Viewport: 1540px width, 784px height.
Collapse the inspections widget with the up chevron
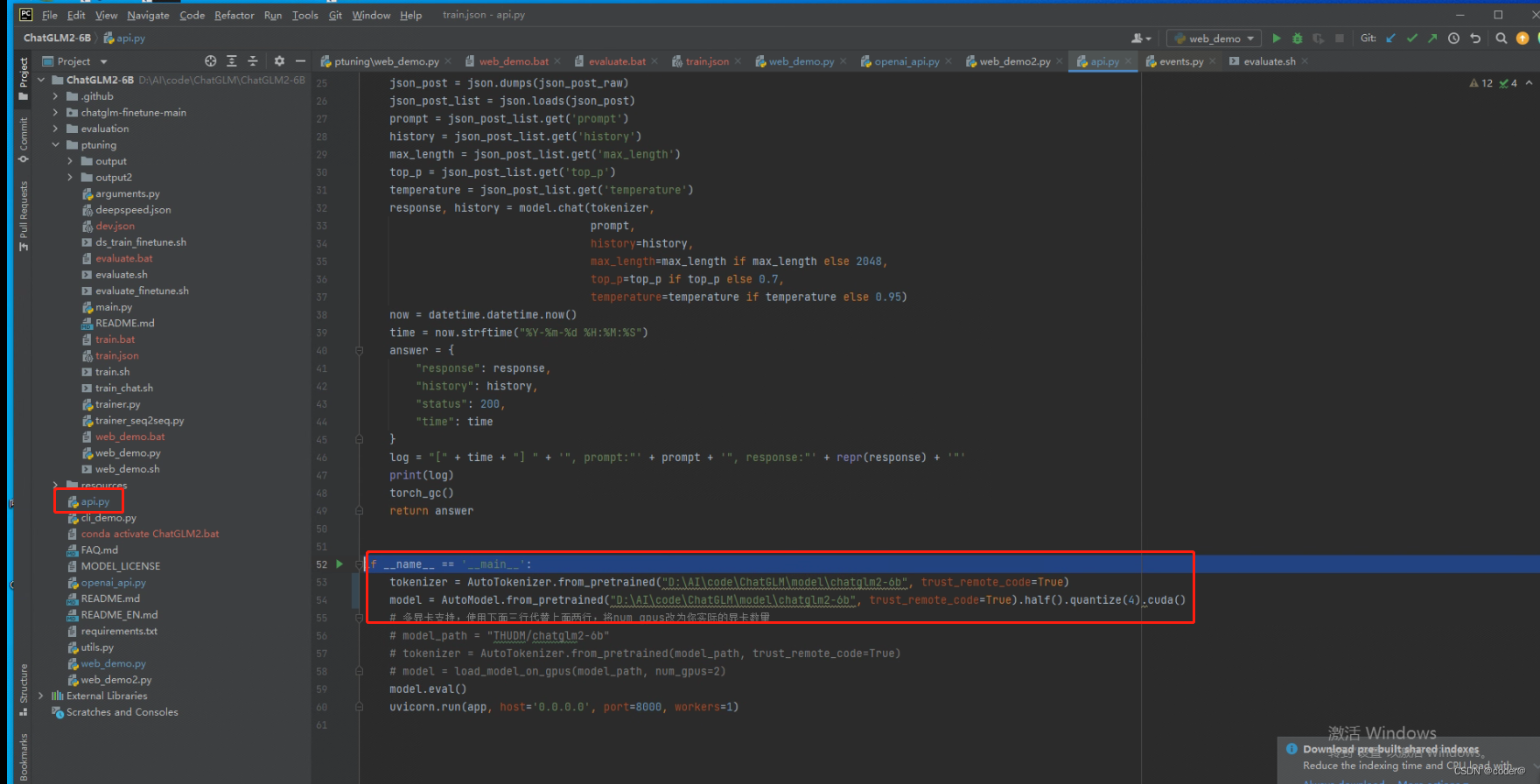tap(1529, 83)
